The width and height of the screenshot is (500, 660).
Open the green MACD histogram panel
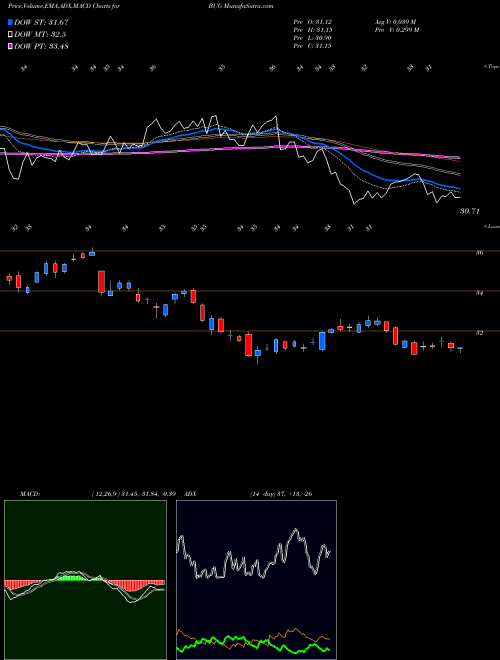[x=85, y=580]
